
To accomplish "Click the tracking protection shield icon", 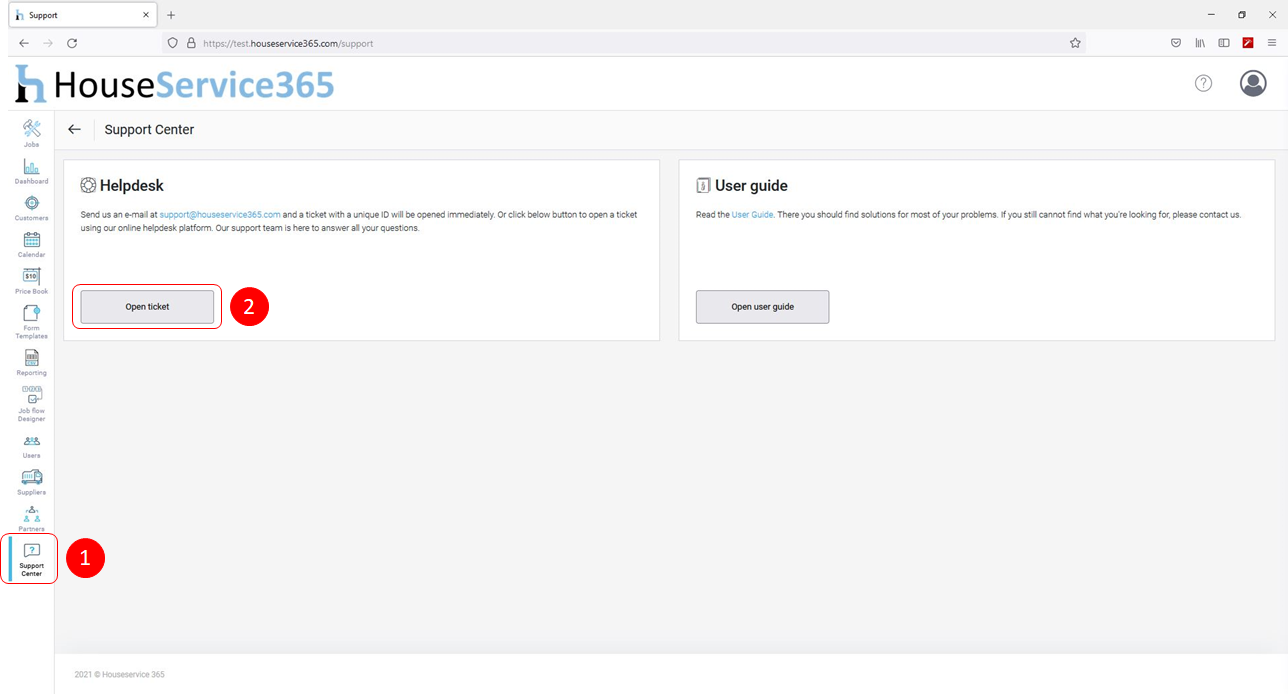I will click(x=173, y=43).
